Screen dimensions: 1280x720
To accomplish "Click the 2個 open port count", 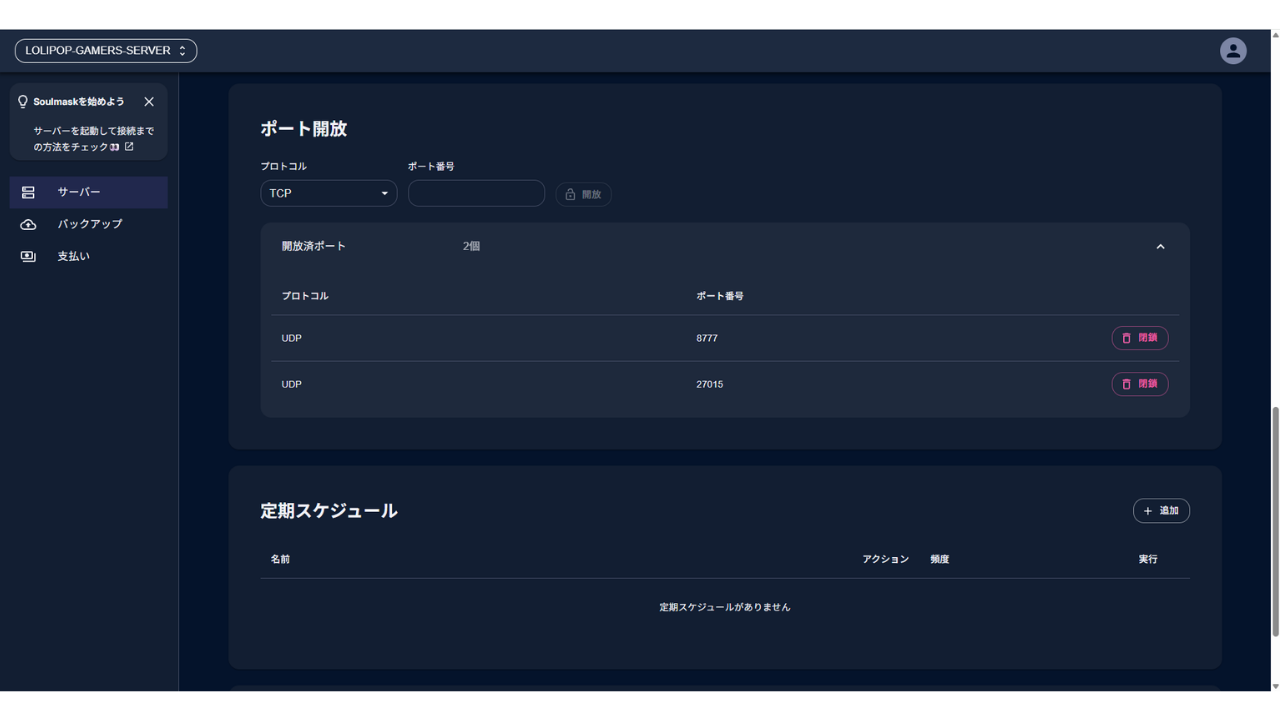I will pos(471,246).
